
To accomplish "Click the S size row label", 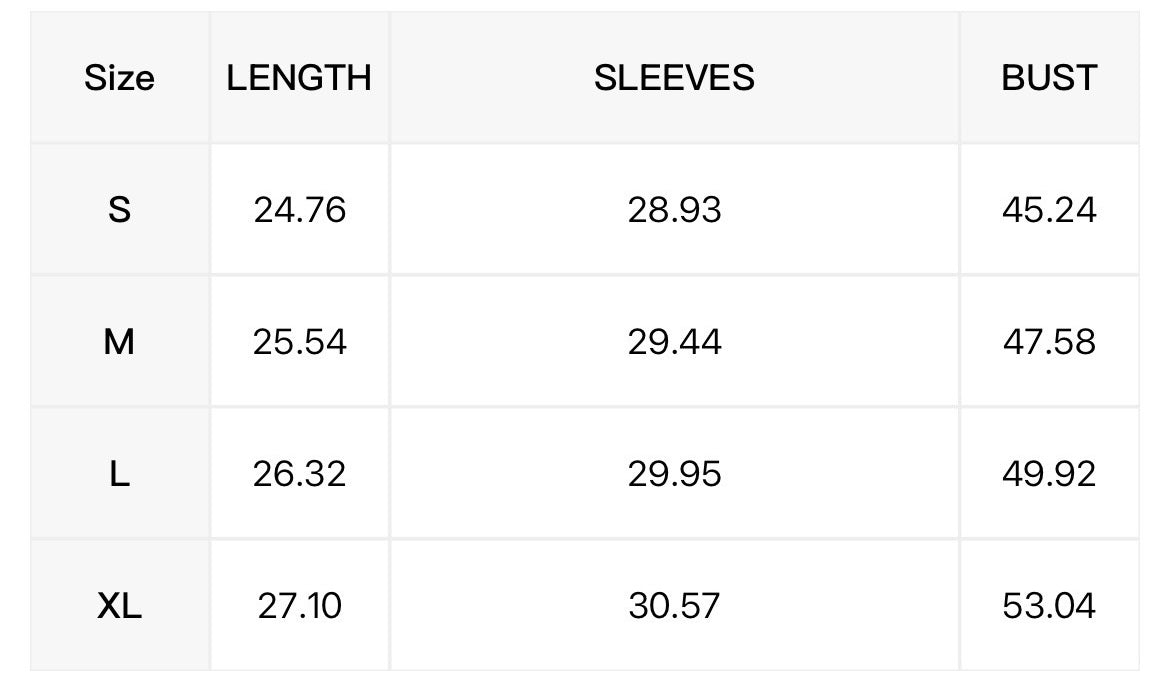I will pos(120,210).
